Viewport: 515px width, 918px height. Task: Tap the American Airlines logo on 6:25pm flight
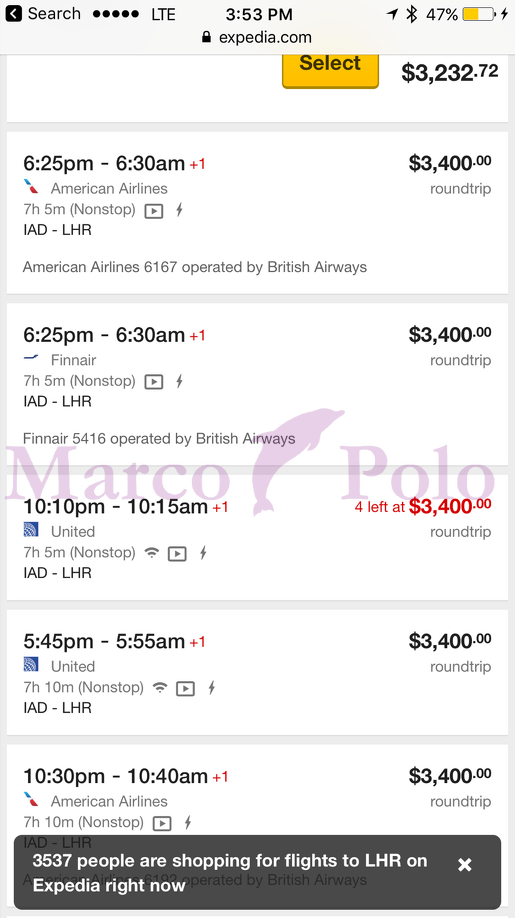pos(32,188)
